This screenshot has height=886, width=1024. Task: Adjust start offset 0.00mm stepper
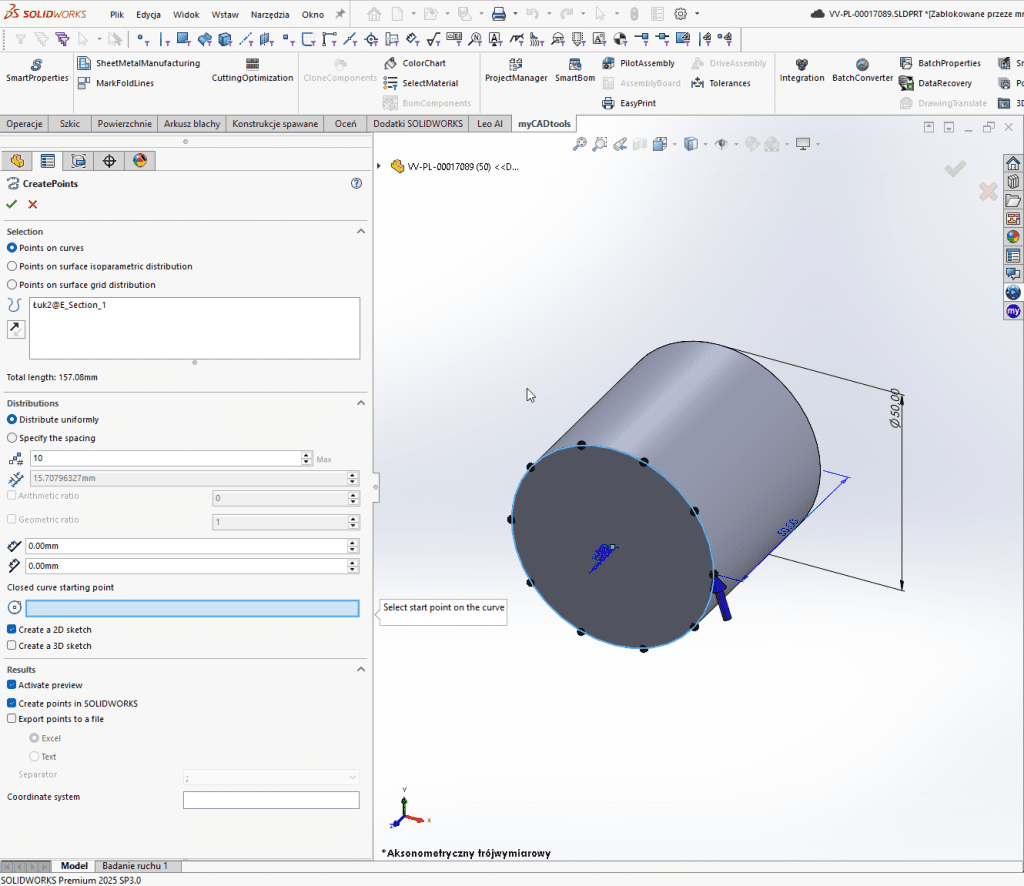point(353,546)
